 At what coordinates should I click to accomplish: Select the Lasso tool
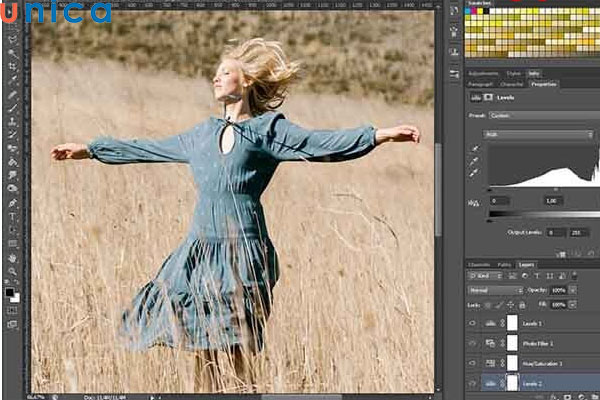(13, 39)
